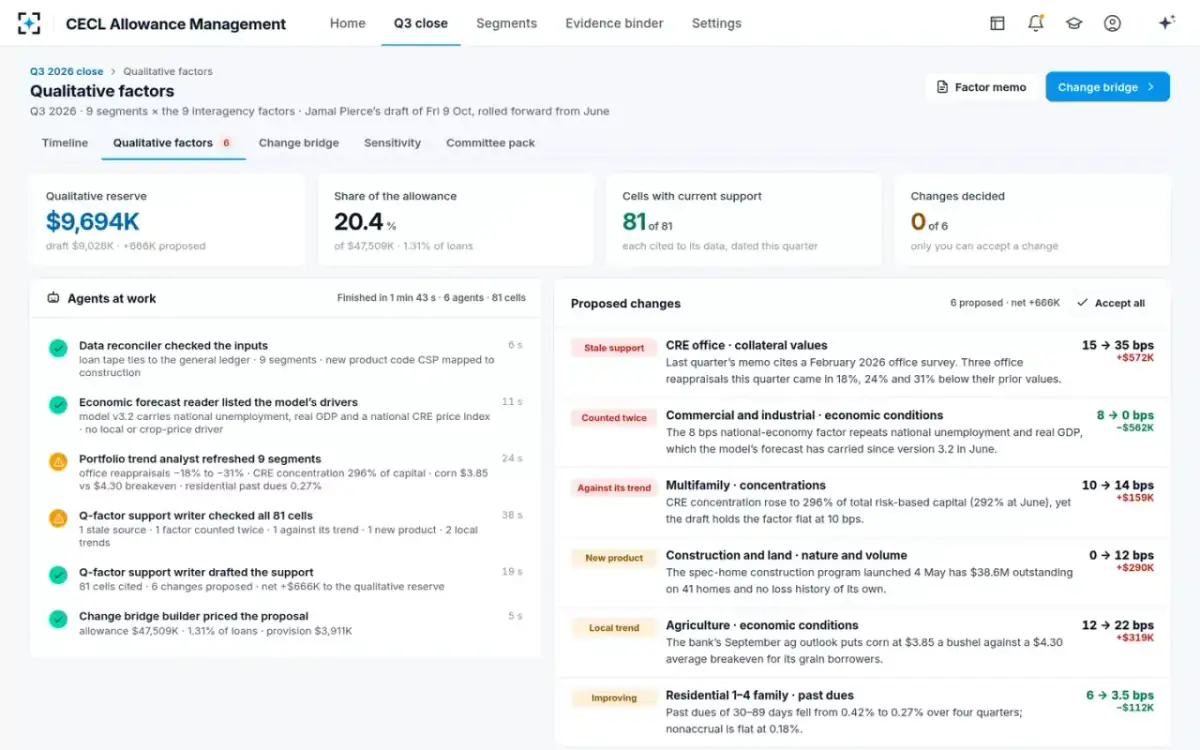Click the '15 → 35 bps' value
The image size is (1200, 750).
click(x=1118, y=345)
